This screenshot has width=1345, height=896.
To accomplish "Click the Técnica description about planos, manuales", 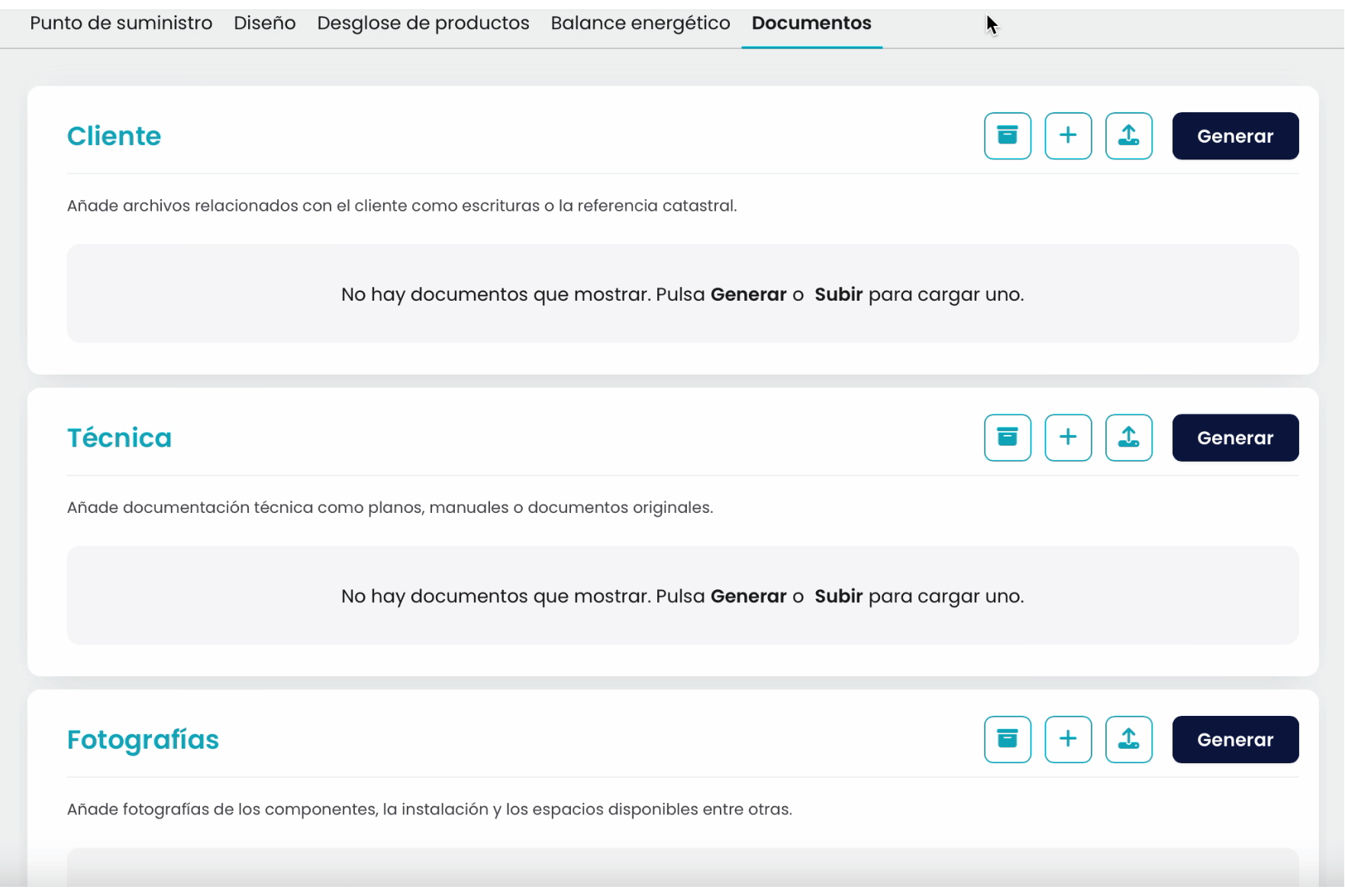I will coord(390,507).
